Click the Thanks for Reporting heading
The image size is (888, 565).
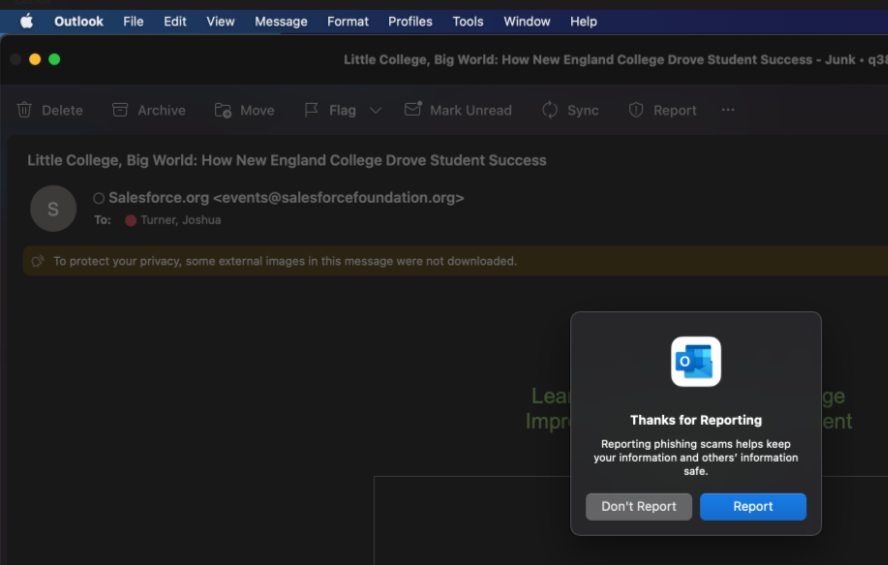(x=696, y=420)
